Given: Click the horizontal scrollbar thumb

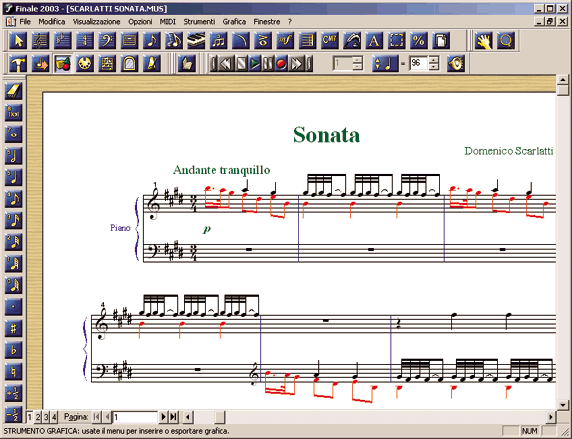Looking at the screenshot, I should pos(220,416).
